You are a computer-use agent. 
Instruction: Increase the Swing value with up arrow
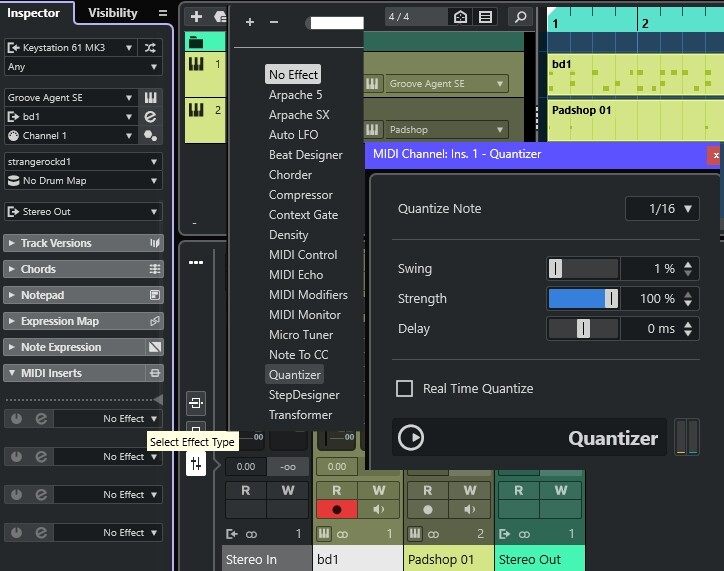(688, 264)
